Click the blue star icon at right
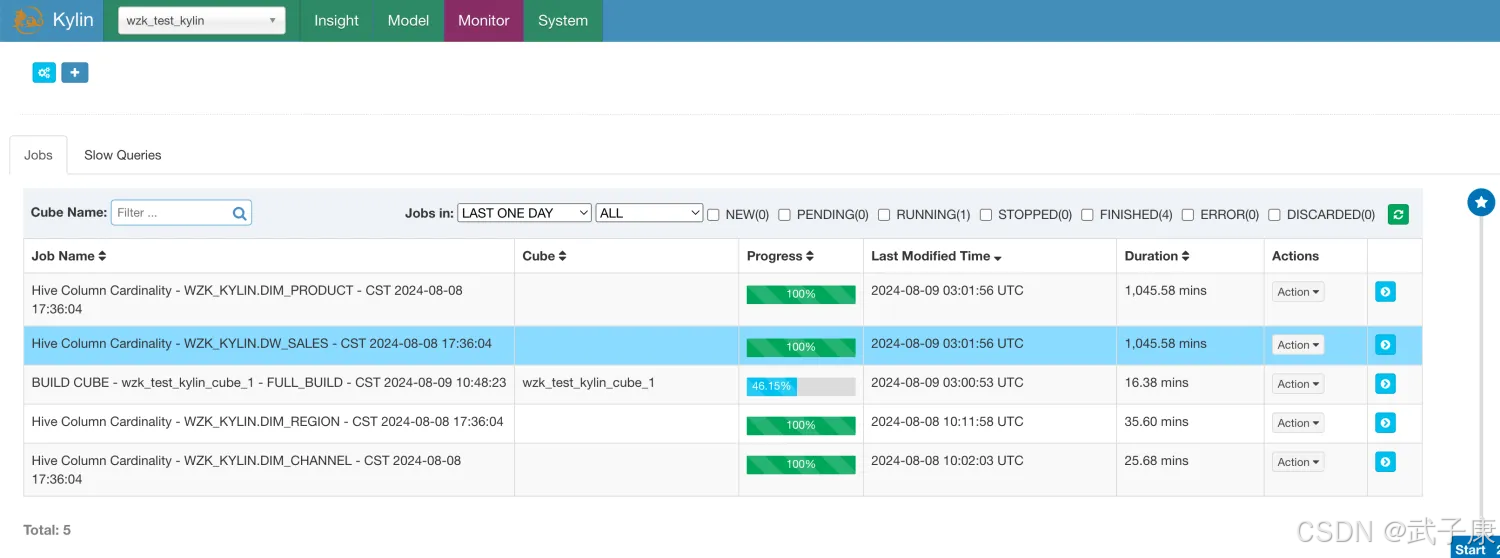 [x=1481, y=203]
